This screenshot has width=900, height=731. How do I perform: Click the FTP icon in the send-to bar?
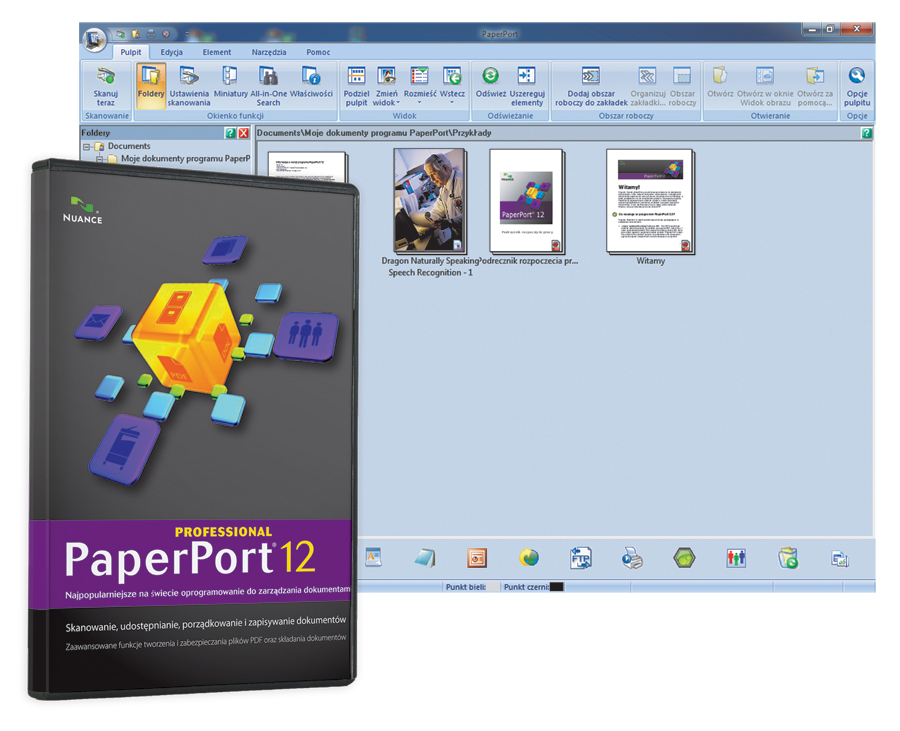[x=583, y=558]
